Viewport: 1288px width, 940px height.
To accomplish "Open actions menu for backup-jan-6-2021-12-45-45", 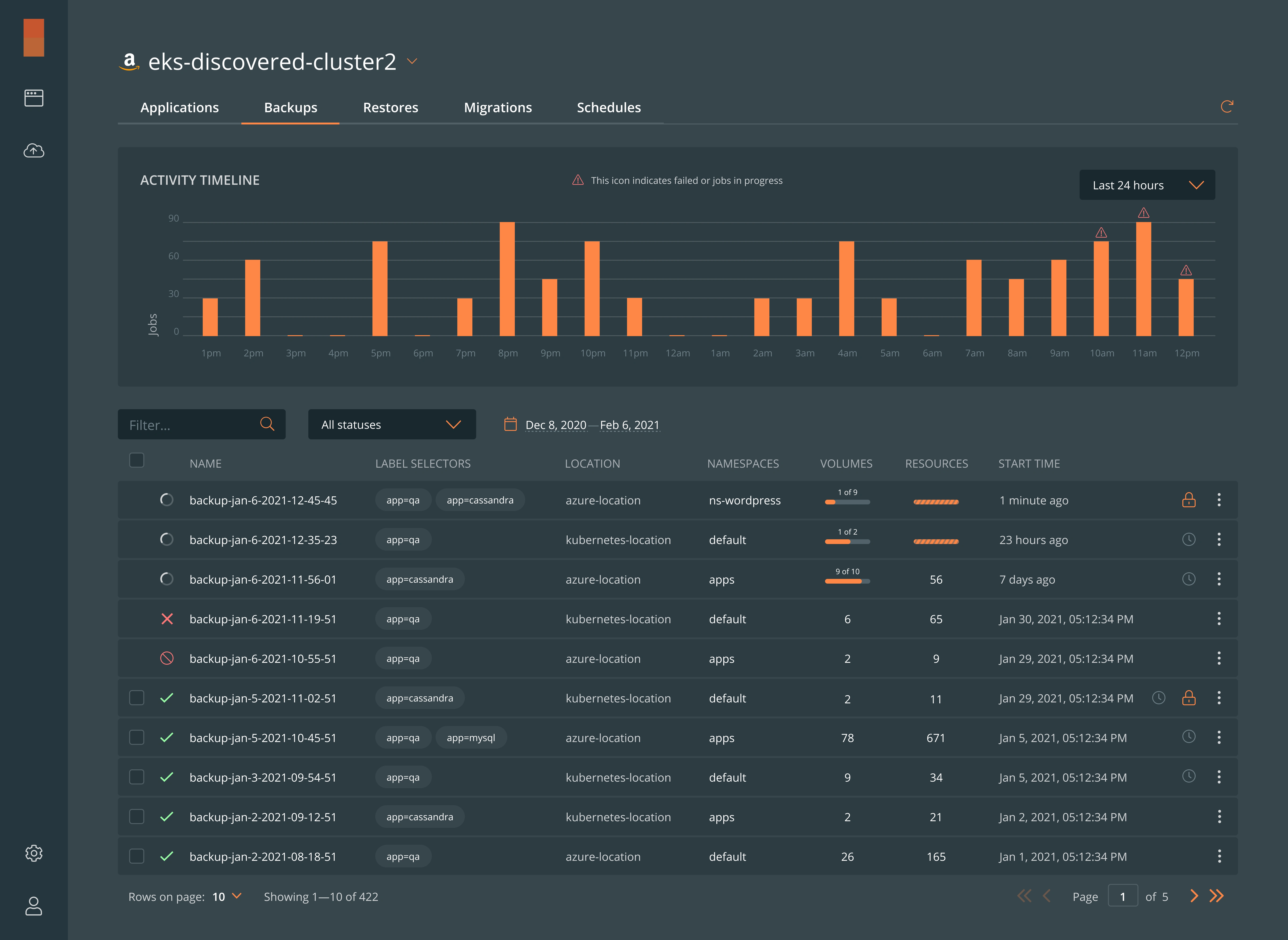I will tap(1219, 500).
